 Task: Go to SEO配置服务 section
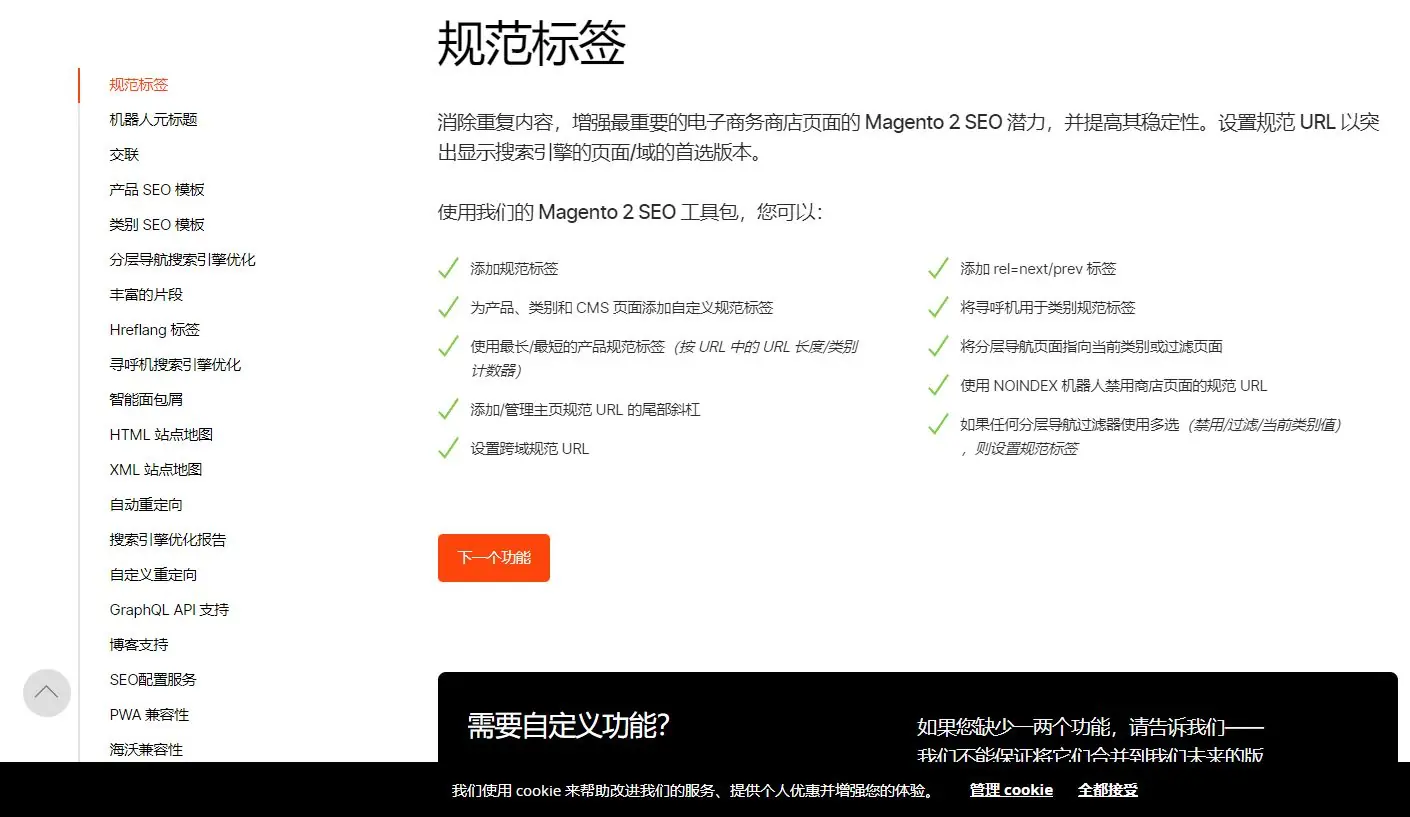point(153,680)
